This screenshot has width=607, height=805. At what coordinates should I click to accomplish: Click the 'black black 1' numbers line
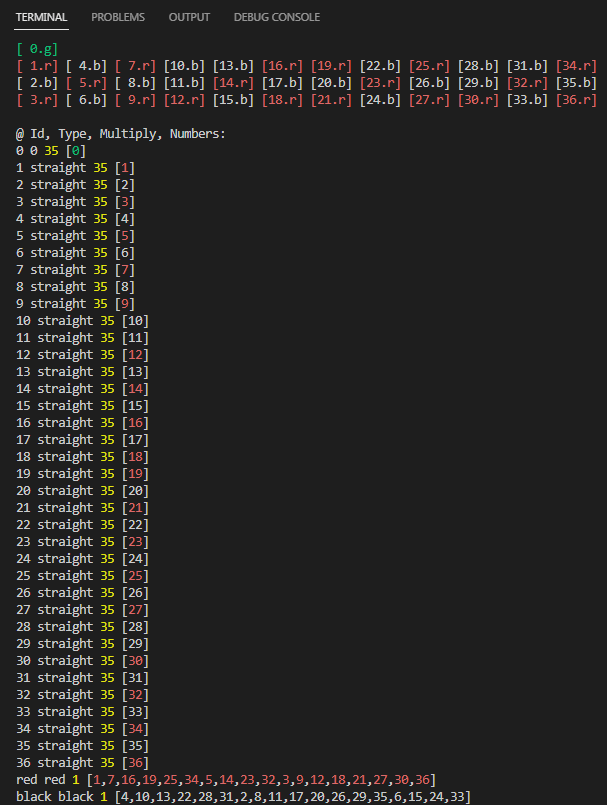pos(243,796)
